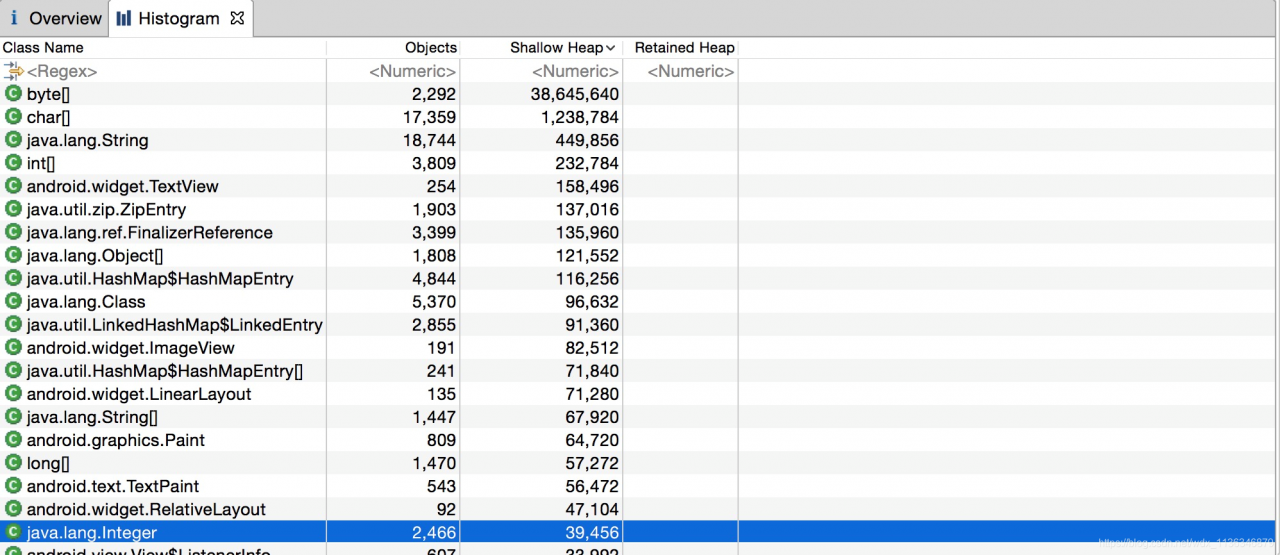The image size is (1280, 555).
Task: Select the java.lang.Object[] row name
Action: pyautogui.click(x=95, y=255)
